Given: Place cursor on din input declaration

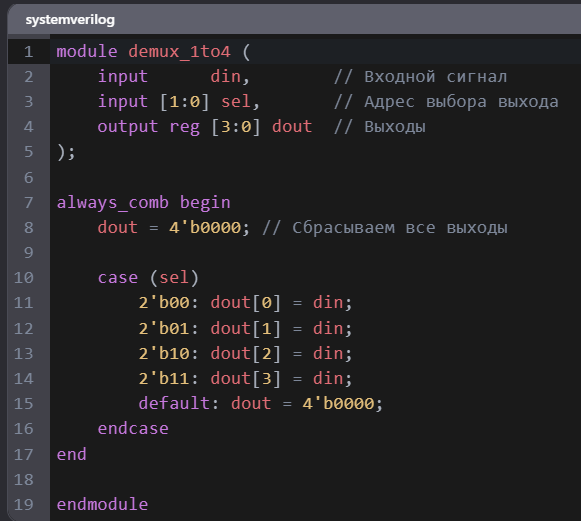Looking at the screenshot, I should pyautogui.click(x=226, y=77).
